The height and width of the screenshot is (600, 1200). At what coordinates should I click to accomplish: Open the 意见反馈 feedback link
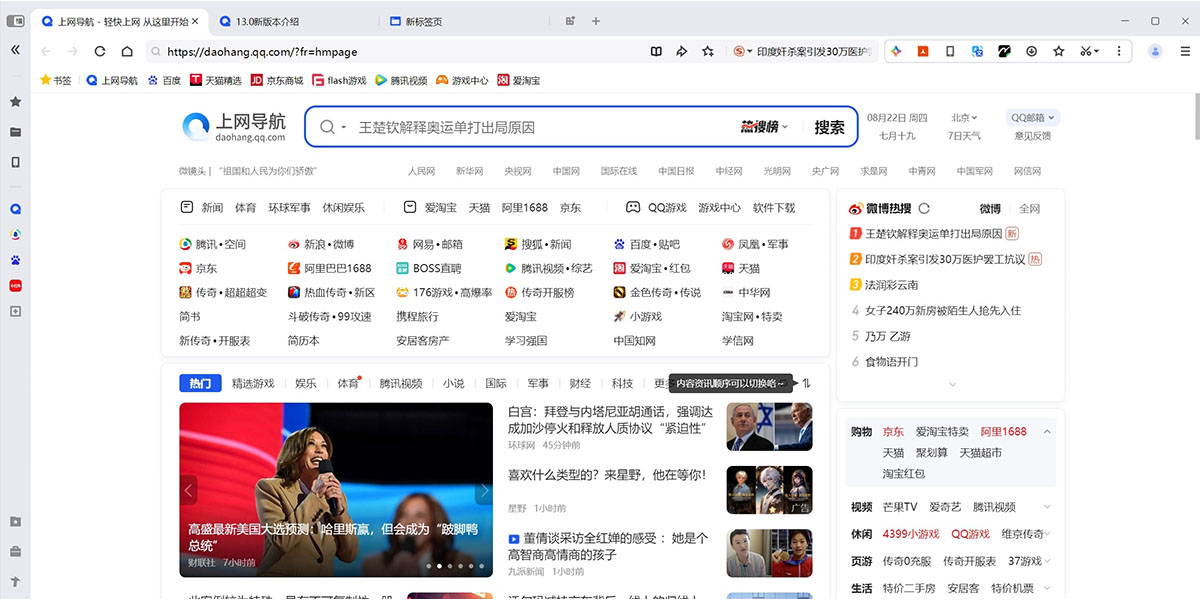(1034, 137)
